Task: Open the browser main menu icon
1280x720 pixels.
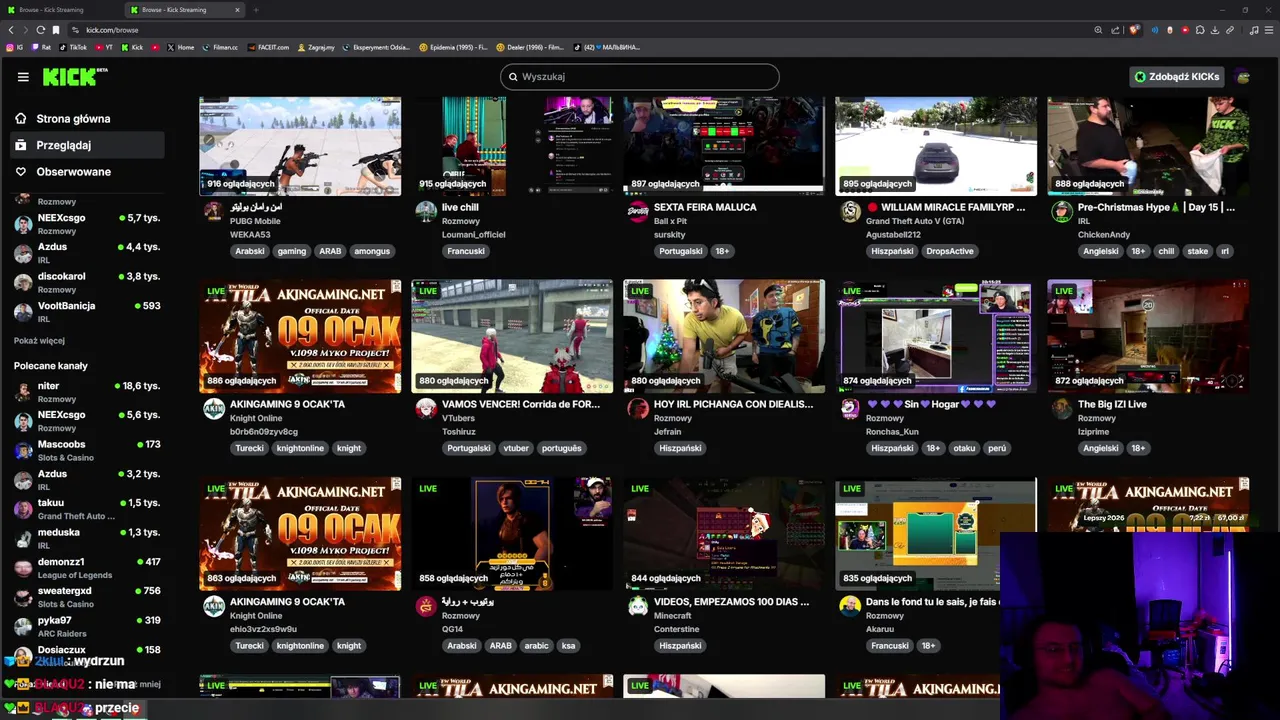Action: tap(1268, 30)
